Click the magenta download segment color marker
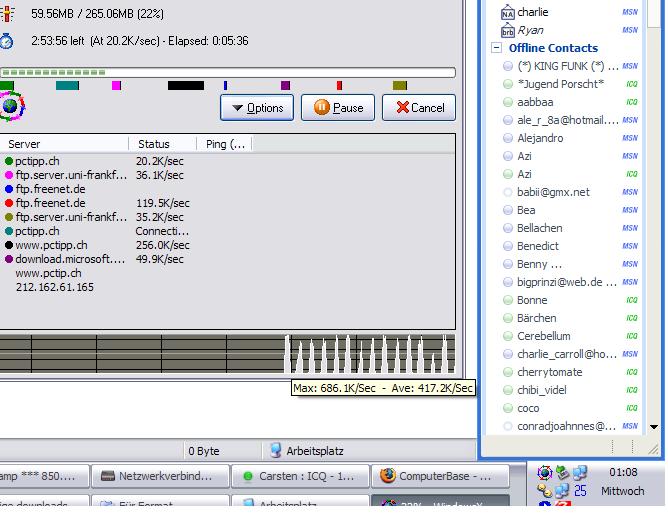This screenshot has width=668, height=519. 116,86
